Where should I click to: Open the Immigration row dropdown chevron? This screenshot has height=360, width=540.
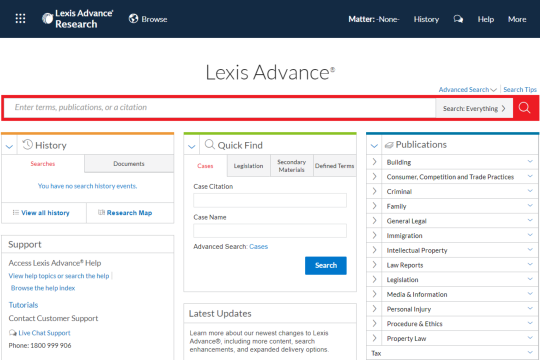530,235
